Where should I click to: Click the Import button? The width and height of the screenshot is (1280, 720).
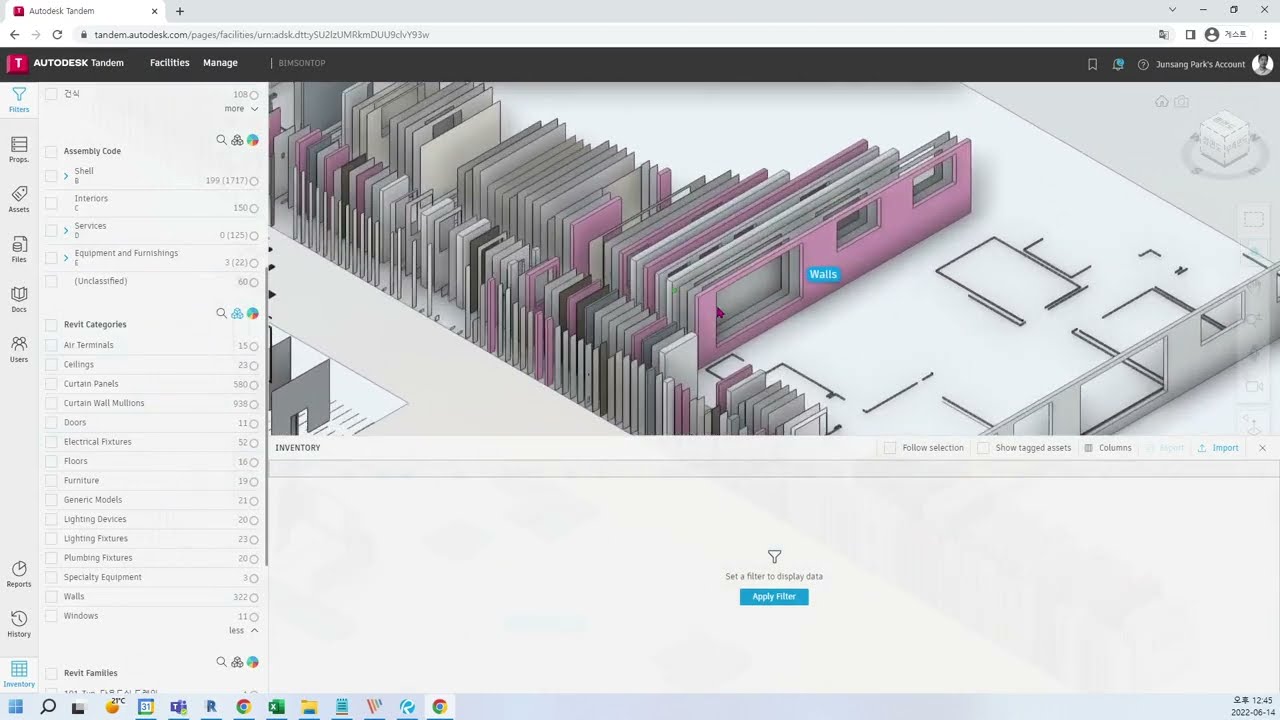1218,448
